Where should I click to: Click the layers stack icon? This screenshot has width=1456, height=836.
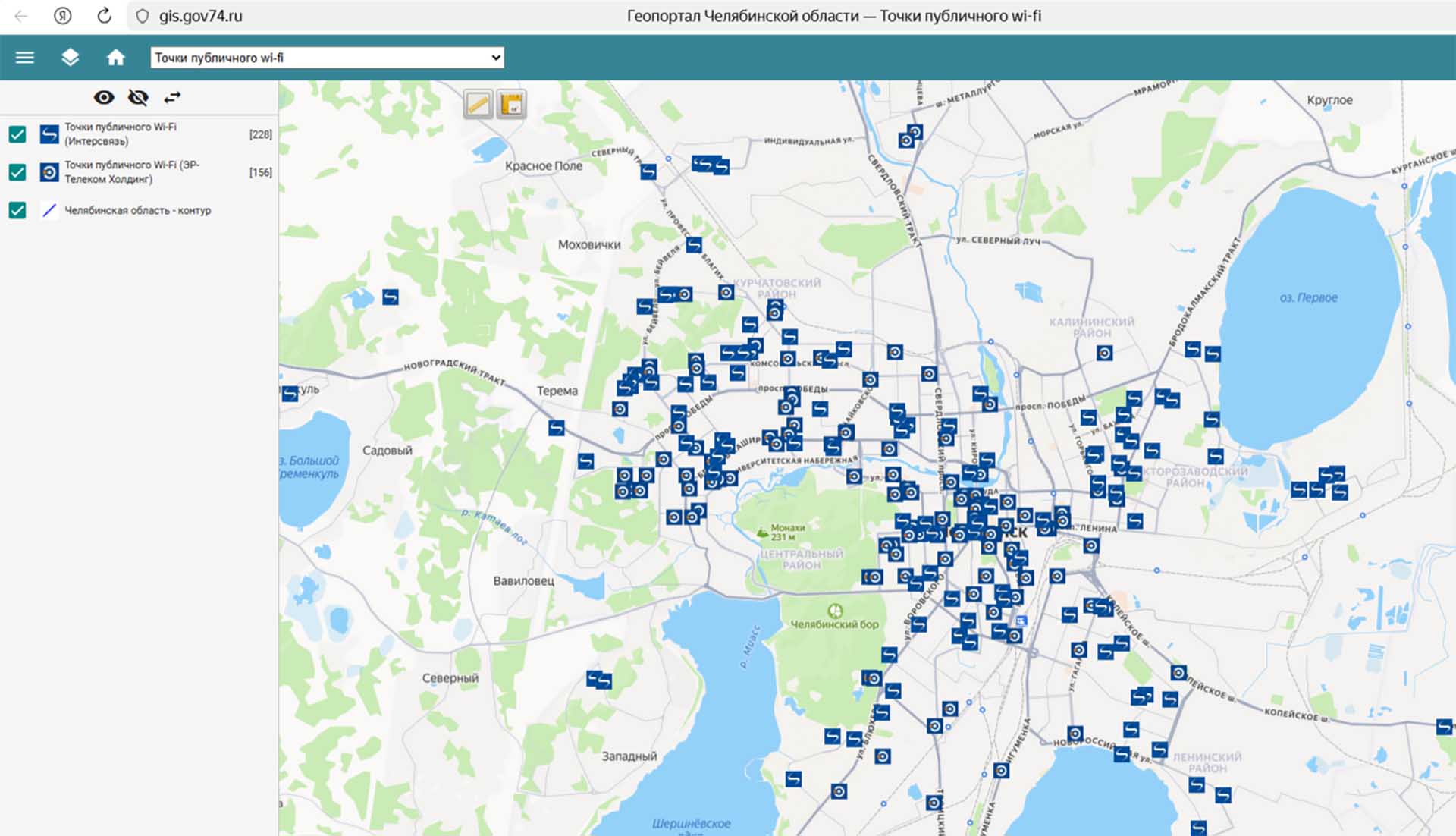click(70, 58)
